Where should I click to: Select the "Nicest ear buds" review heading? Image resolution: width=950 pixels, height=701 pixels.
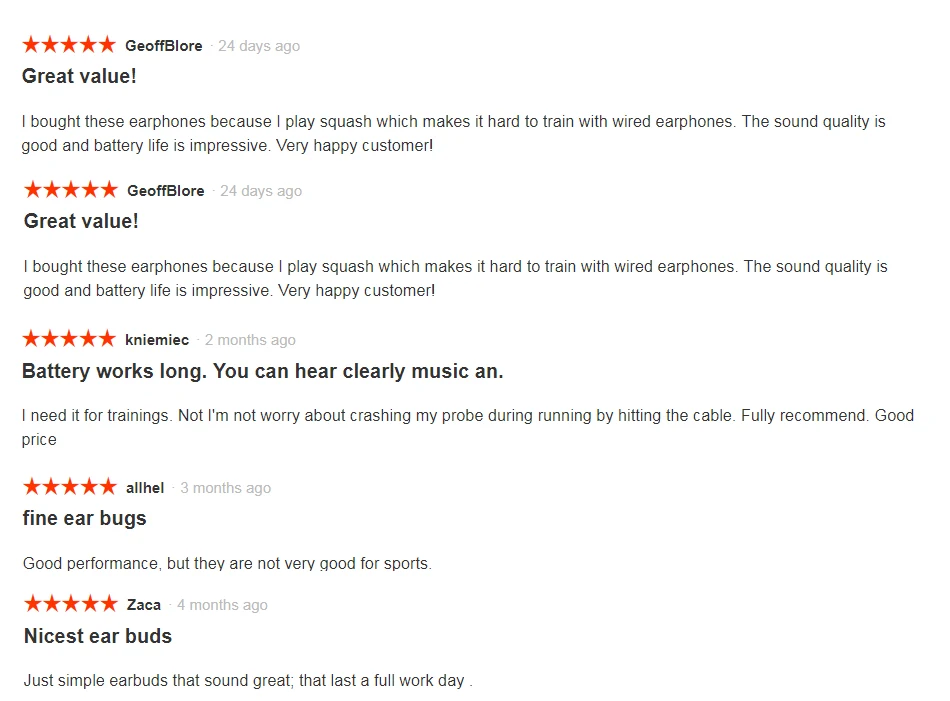tap(98, 636)
